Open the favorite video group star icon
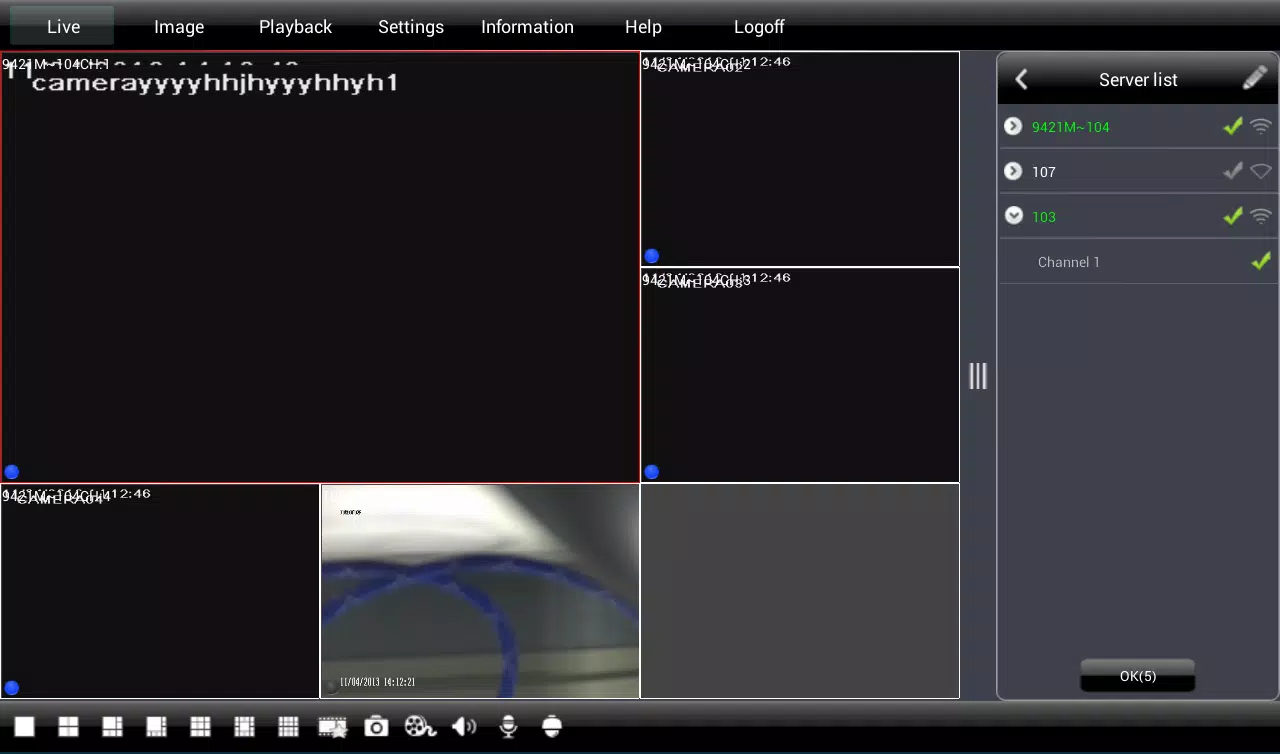 click(332, 727)
